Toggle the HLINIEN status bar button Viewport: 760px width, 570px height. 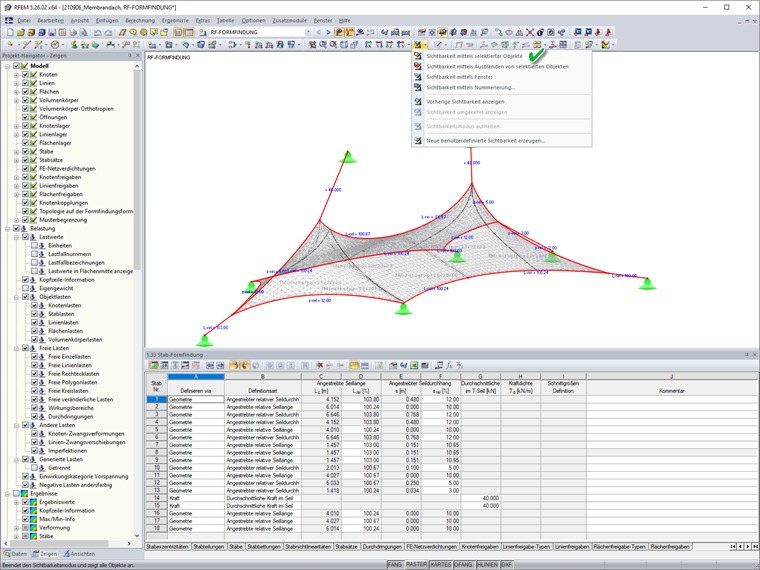pos(487,565)
